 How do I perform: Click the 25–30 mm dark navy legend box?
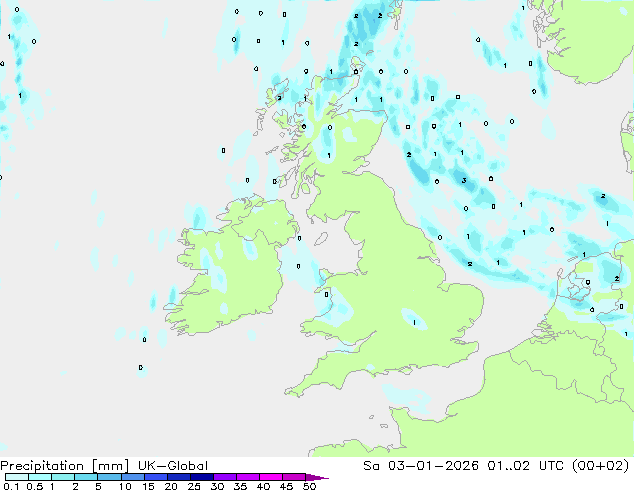[x=202, y=477]
